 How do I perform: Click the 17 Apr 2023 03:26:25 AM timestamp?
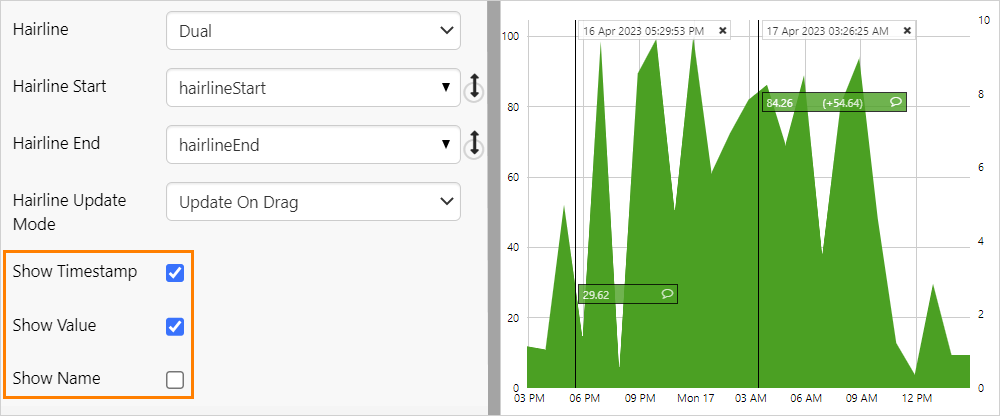point(830,31)
